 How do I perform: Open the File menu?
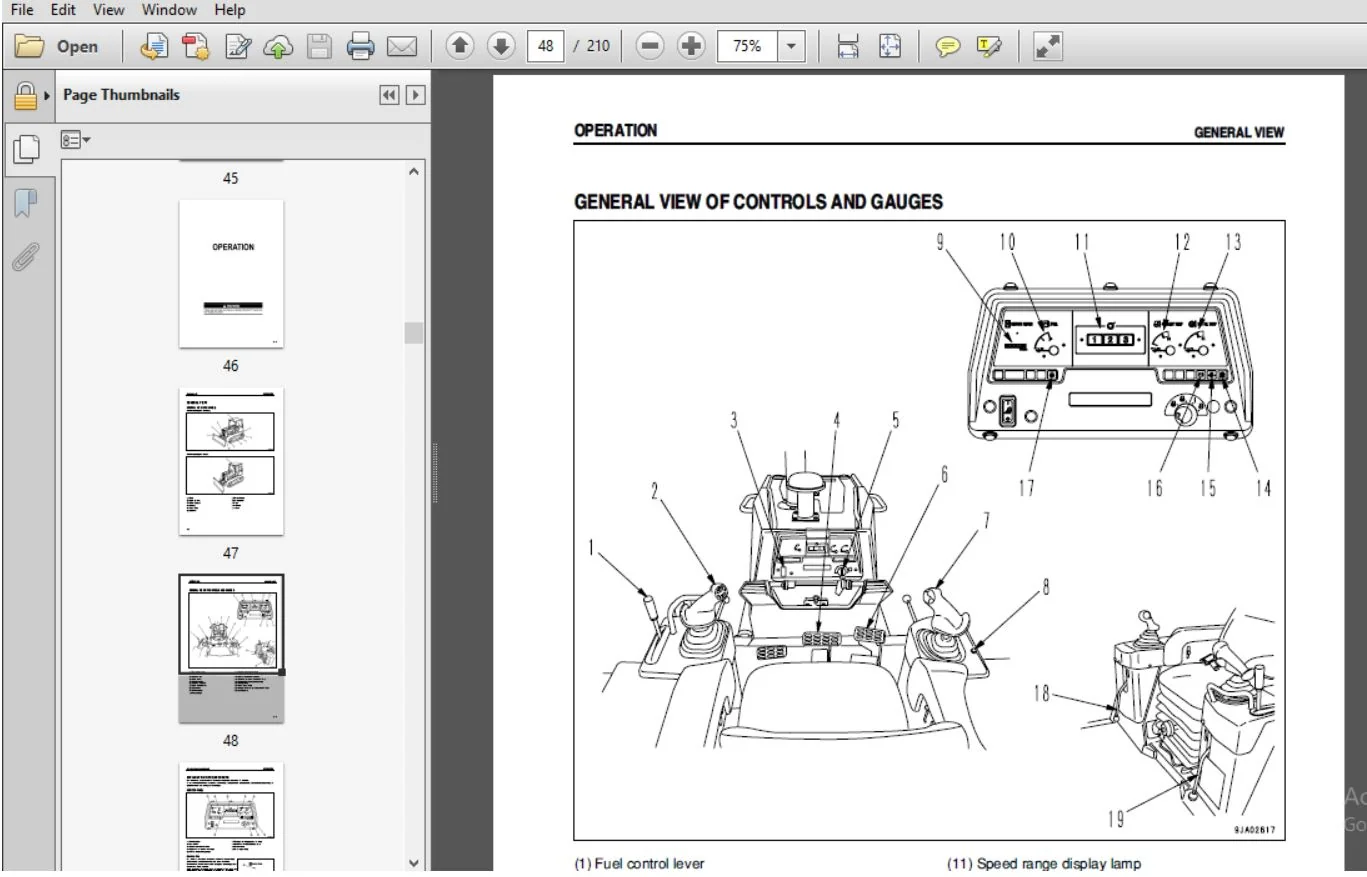point(22,10)
